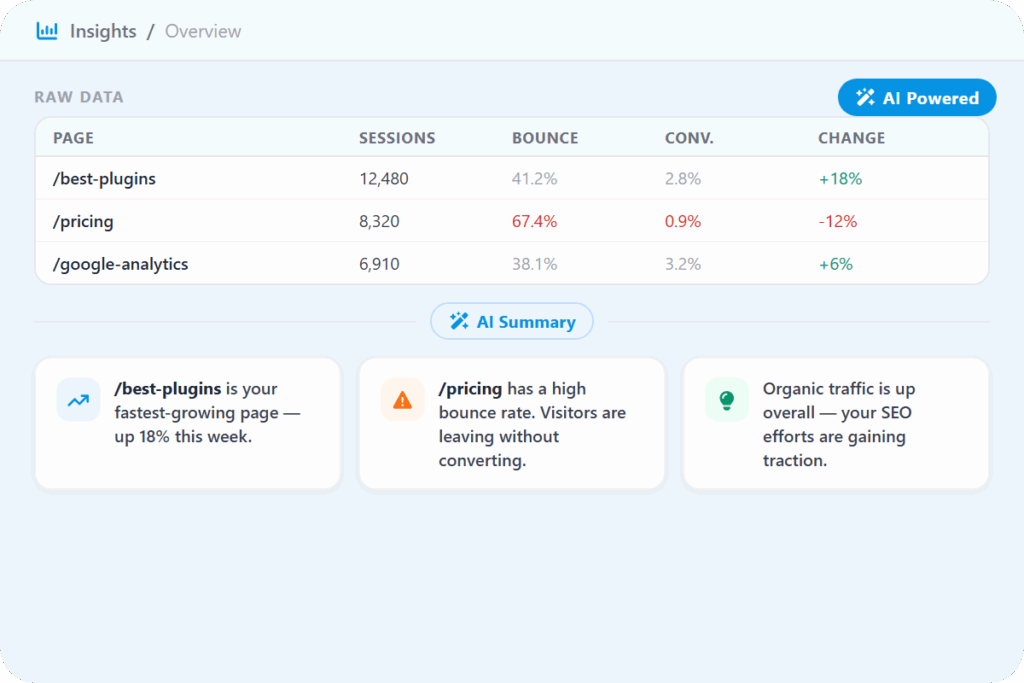Click the trending-up arrow icon
The image size is (1024, 683).
(78, 400)
